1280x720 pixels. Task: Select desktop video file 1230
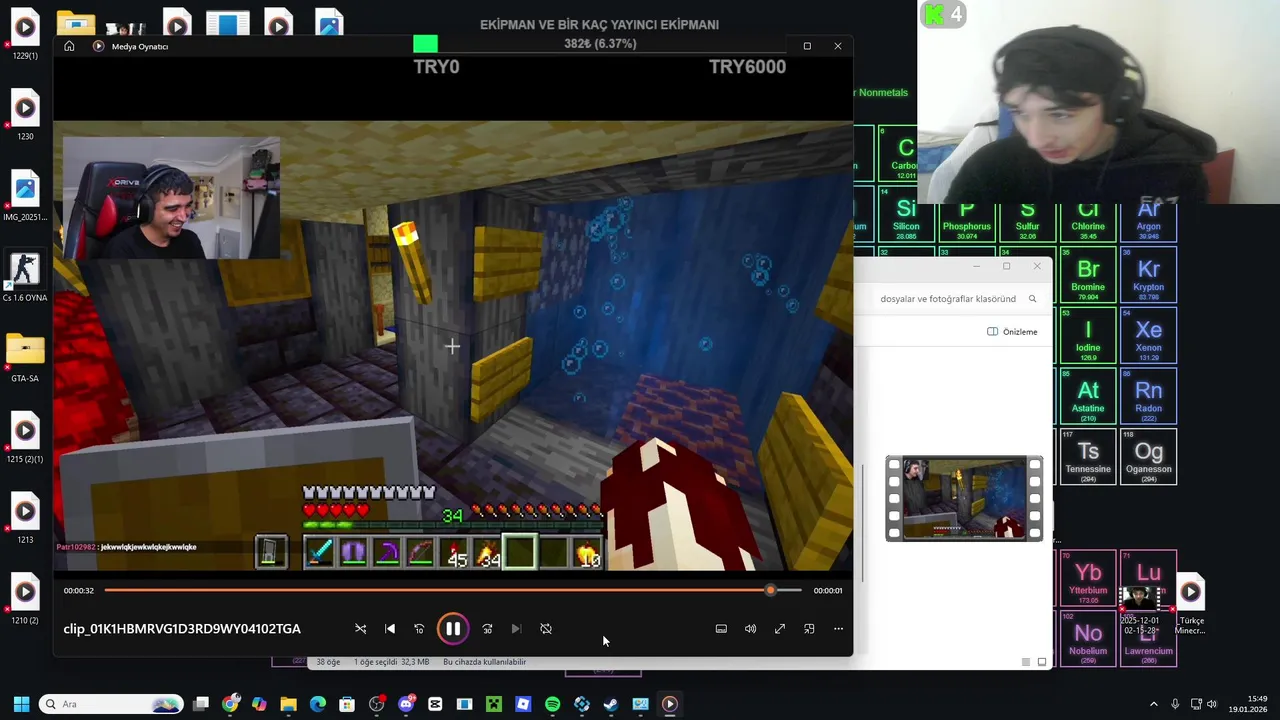25,115
